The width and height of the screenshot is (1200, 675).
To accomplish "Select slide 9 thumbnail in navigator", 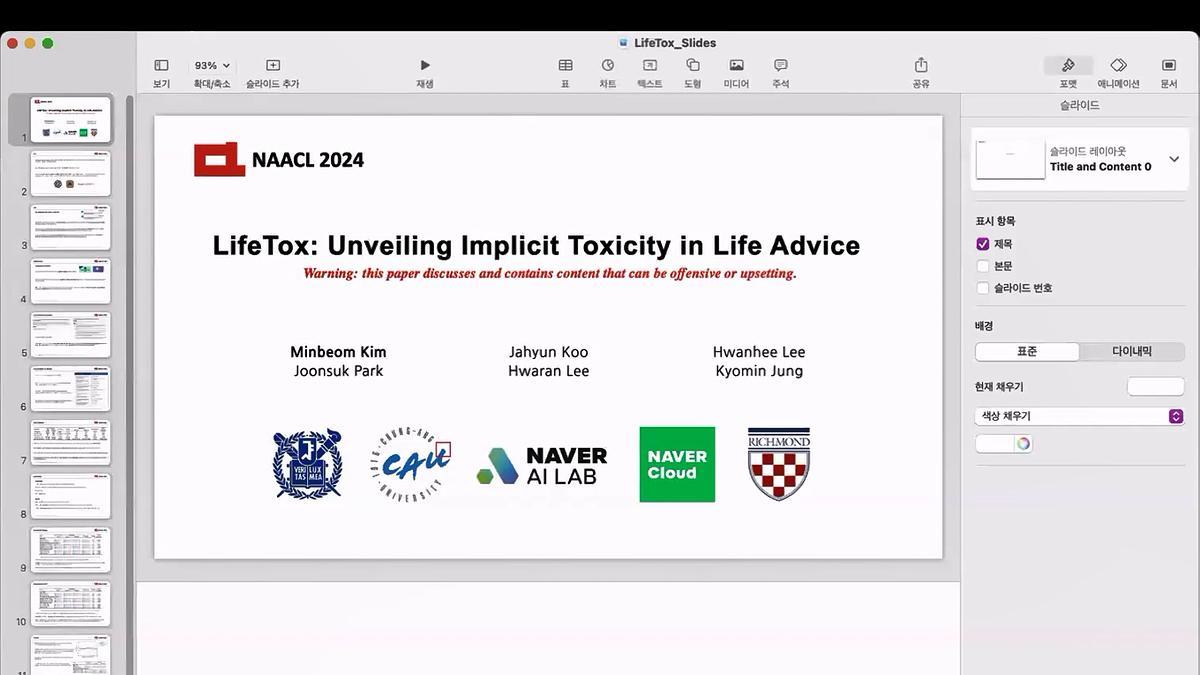I will click(x=70, y=550).
